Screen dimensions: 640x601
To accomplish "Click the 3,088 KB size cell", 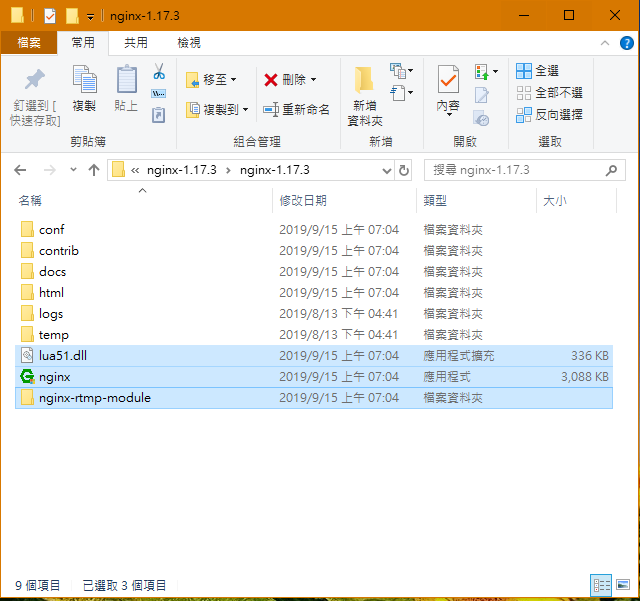I will click(x=584, y=377).
